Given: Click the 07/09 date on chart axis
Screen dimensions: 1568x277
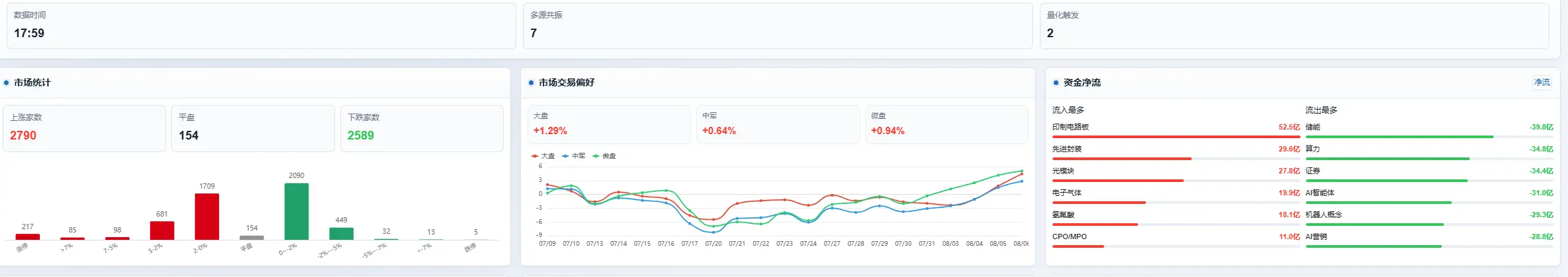Looking at the screenshot, I should (547, 244).
